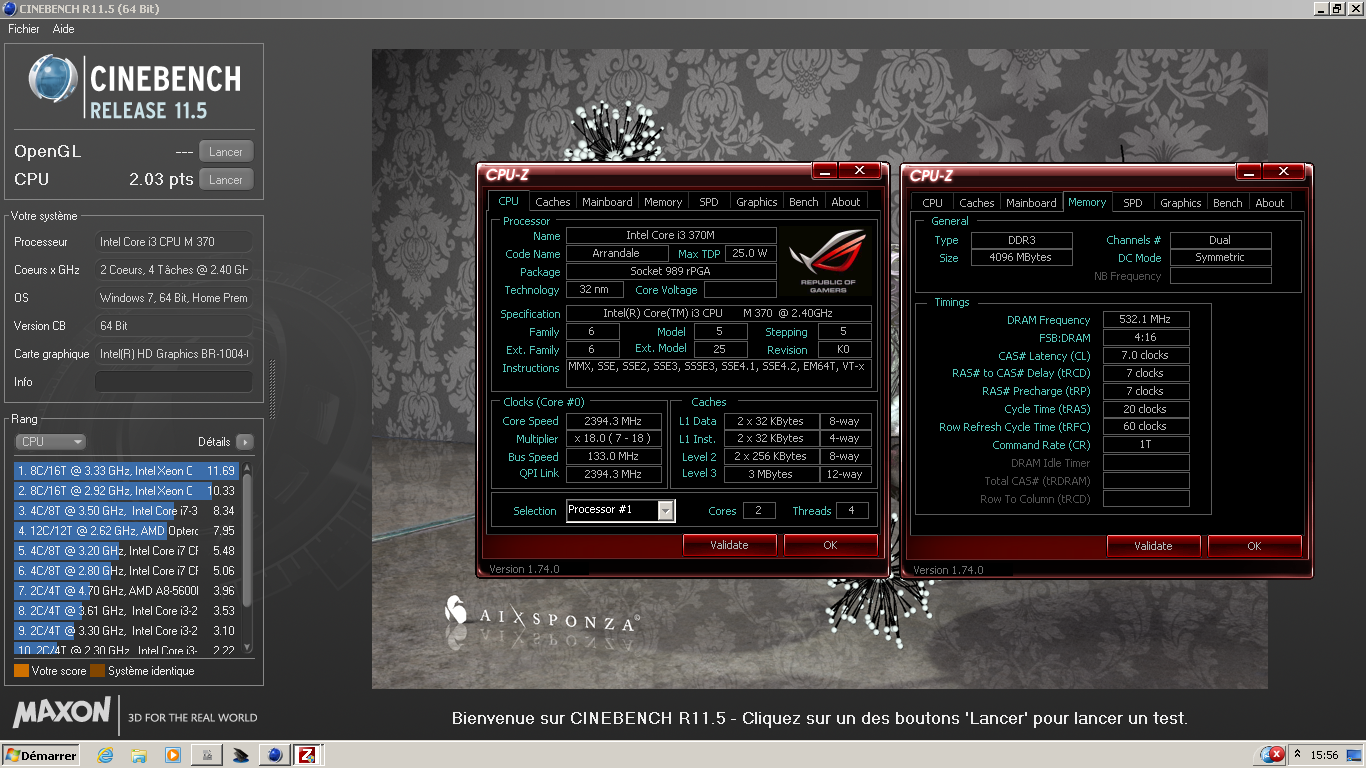Select ranking row 1 8C/16T 3.33 GHz Xeon
Viewport: 1366px width, 768px height.
[126, 470]
